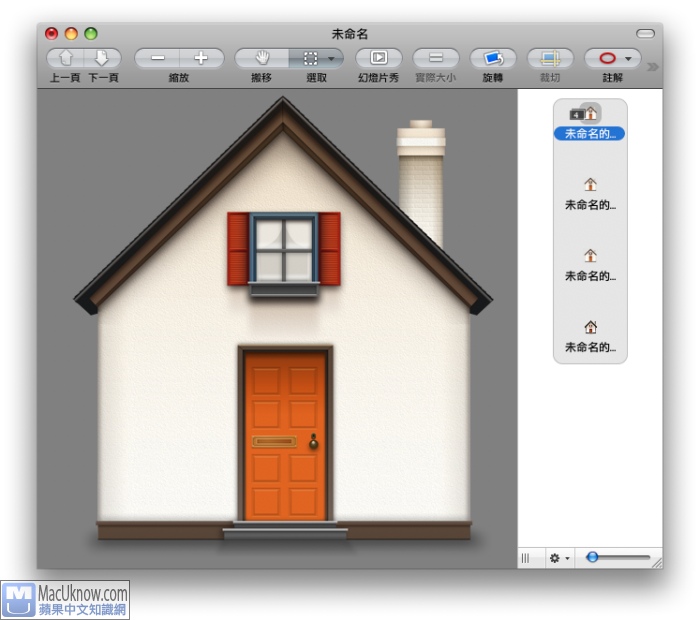Viewport: 700px width, 620px height.
Task: Adjust the thumbnail size slider
Action: [x=593, y=557]
